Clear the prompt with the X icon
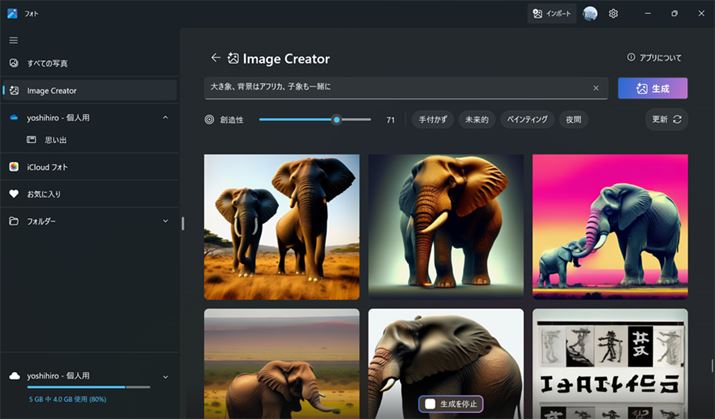 pyautogui.click(x=596, y=88)
